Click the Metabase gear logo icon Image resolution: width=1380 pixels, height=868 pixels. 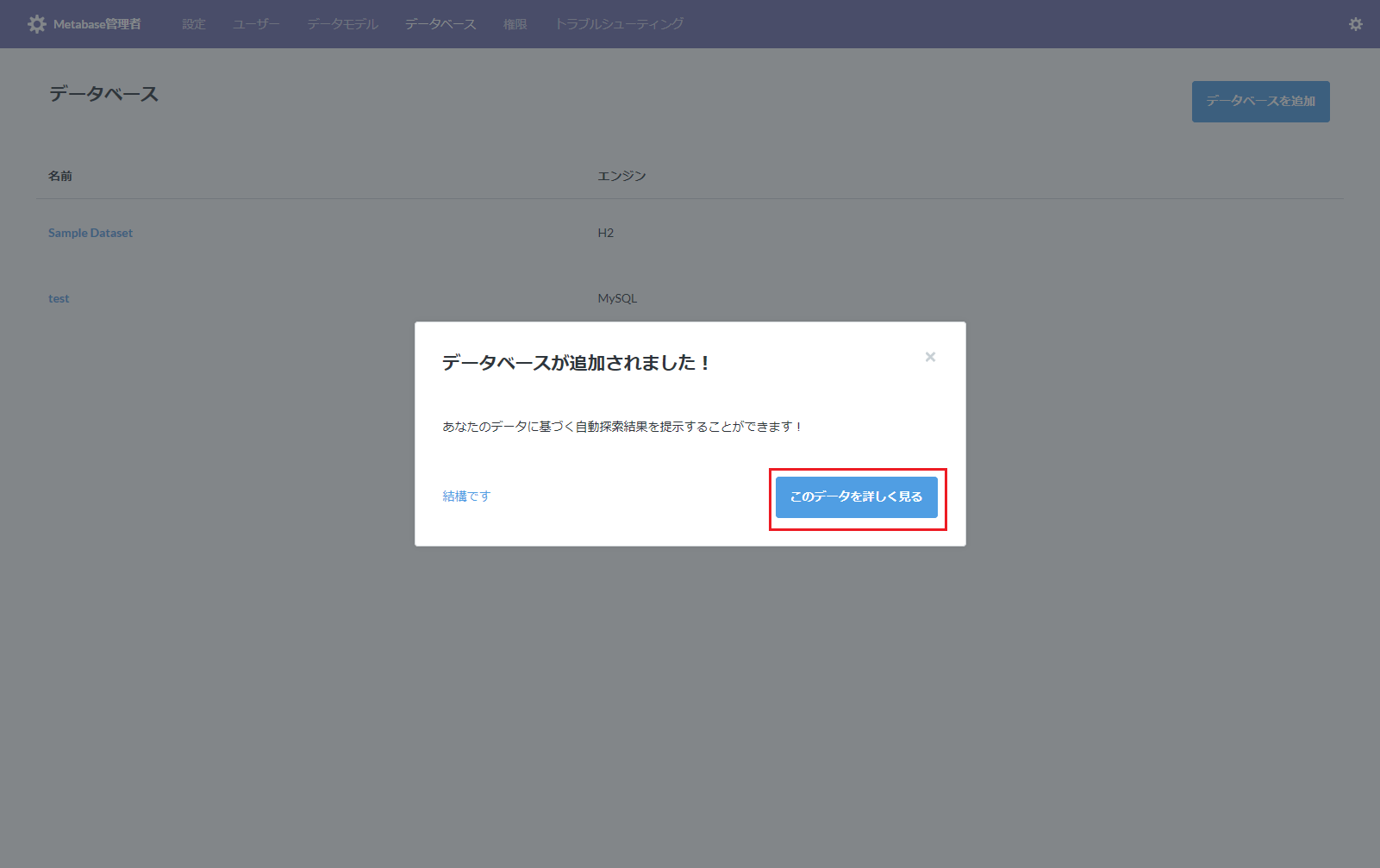point(36,23)
